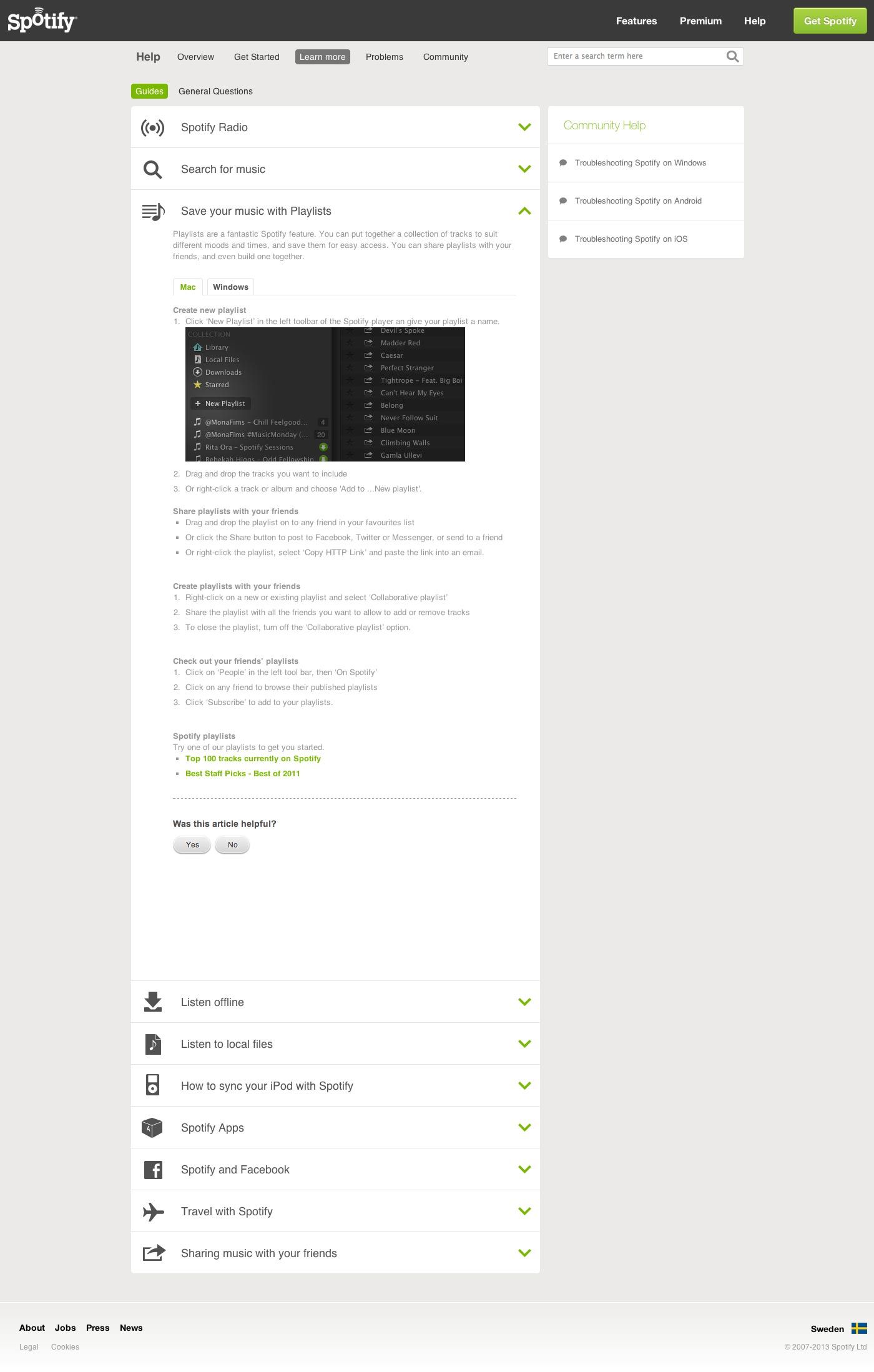The height and width of the screenshot is (1372, 874).
Task: Expand the Spotify Apps chevron
Action: (524, 1127)
